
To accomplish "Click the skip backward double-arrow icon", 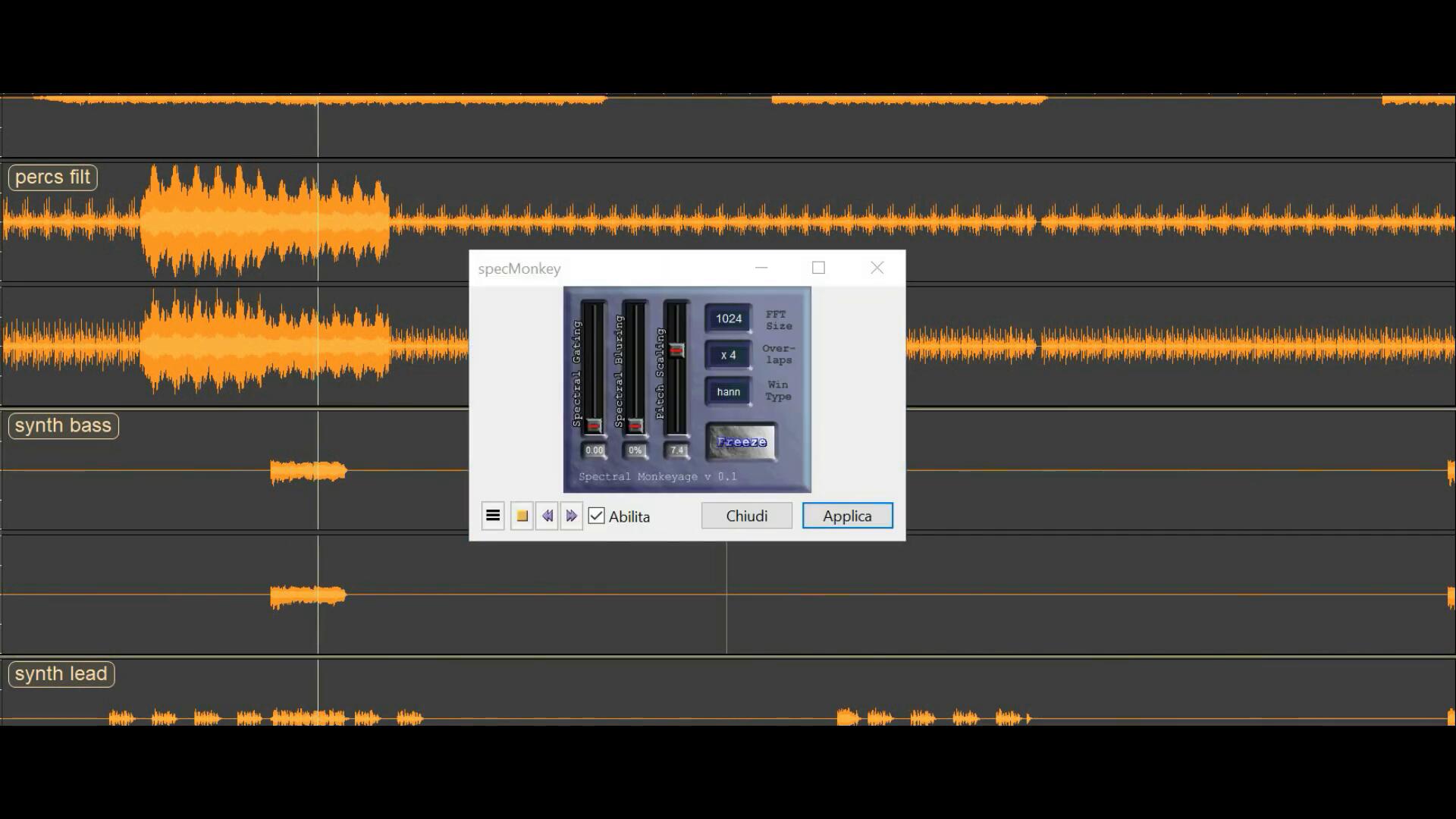I will click(547, 516).
